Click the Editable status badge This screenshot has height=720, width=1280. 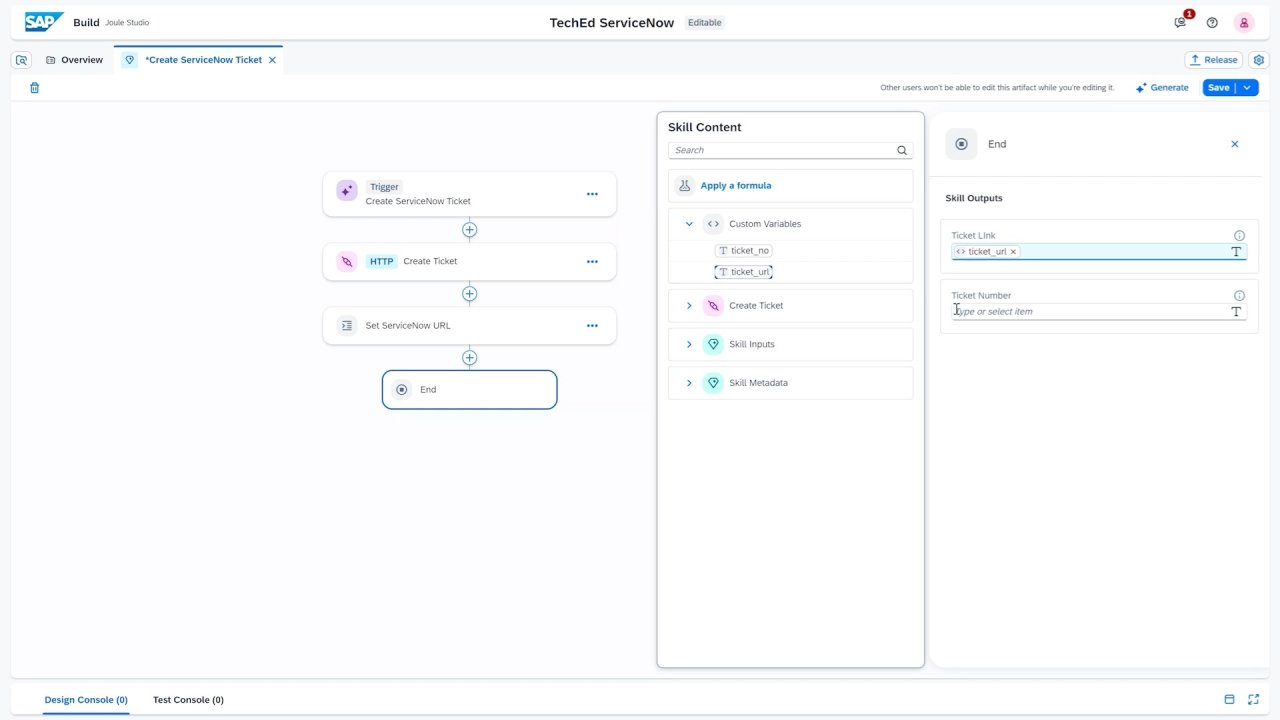click(705, 23)
